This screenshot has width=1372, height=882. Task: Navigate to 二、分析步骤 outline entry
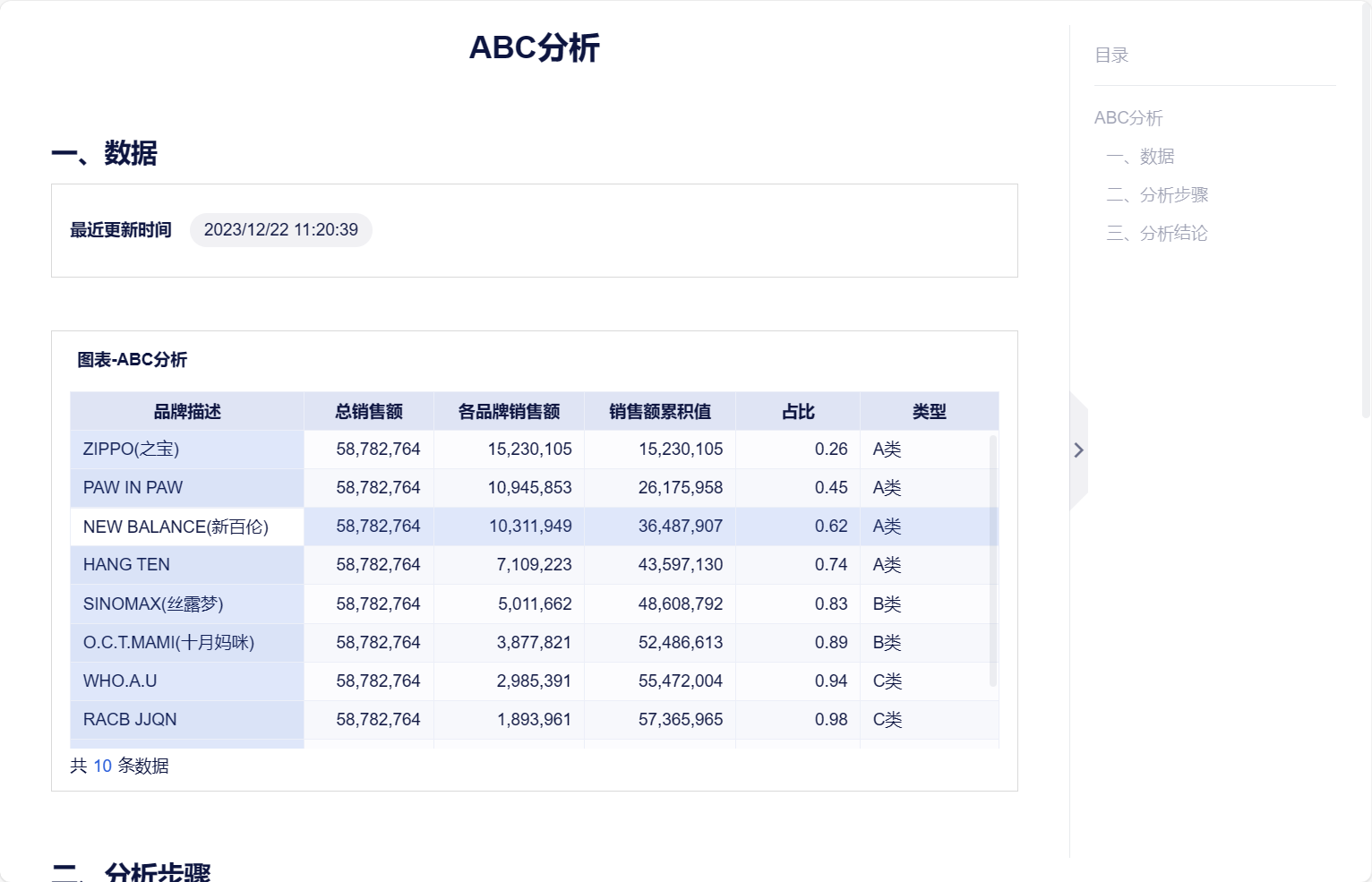point(1157,195)
